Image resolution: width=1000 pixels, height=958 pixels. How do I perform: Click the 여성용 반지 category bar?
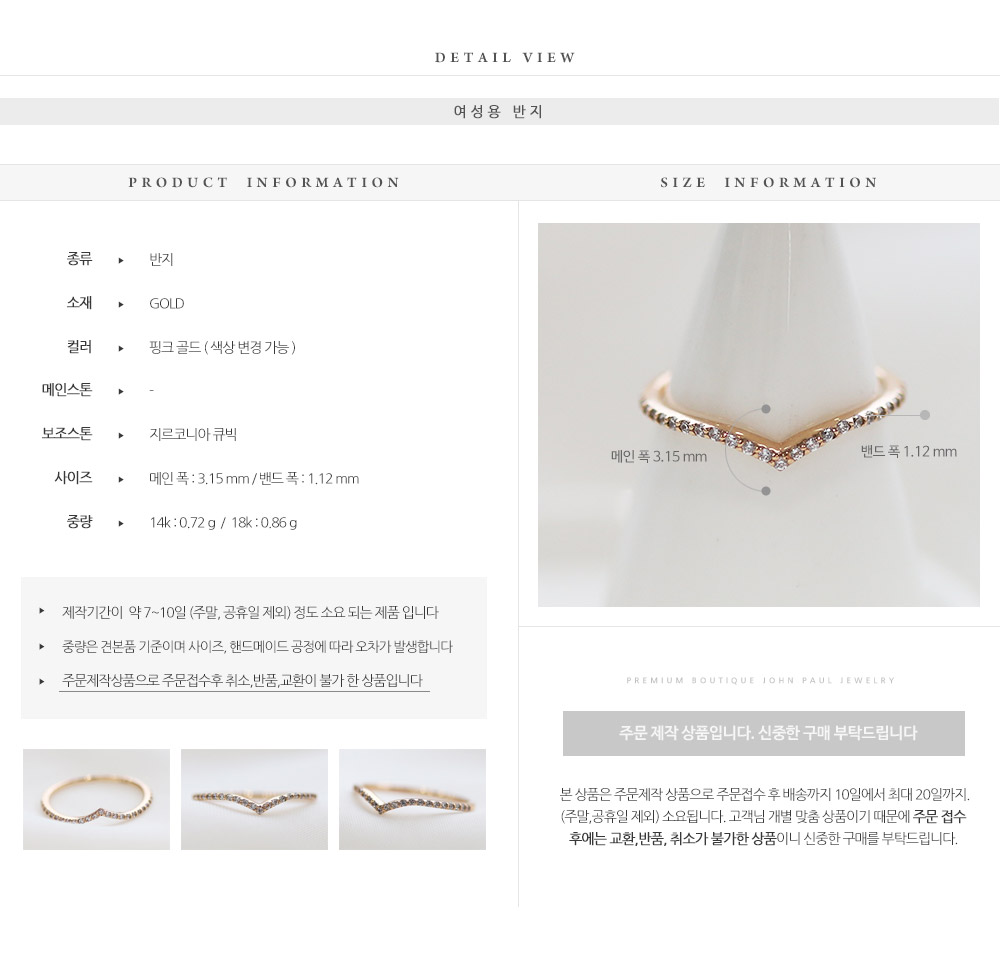[x=499, y=112]
